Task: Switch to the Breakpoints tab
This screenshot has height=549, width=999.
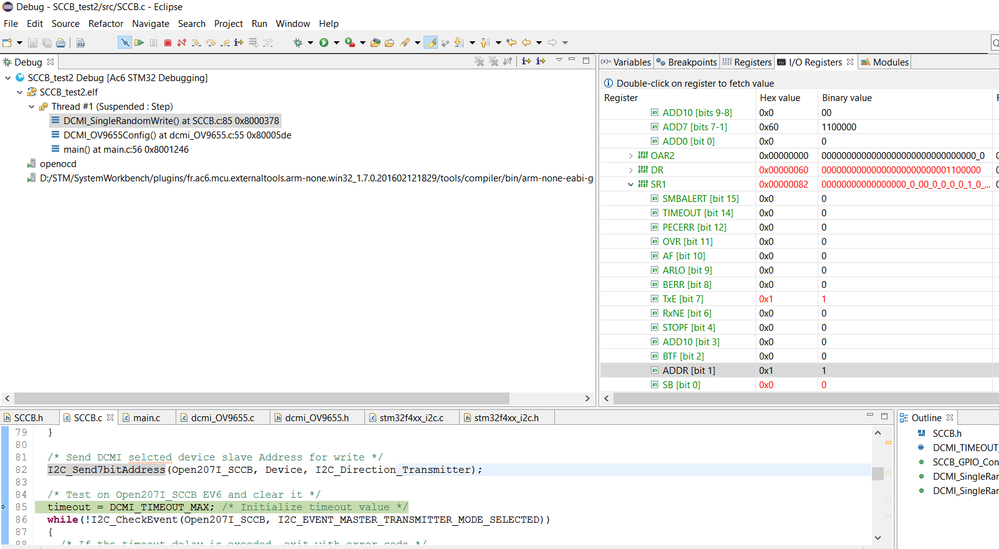Action: [687, 62]
